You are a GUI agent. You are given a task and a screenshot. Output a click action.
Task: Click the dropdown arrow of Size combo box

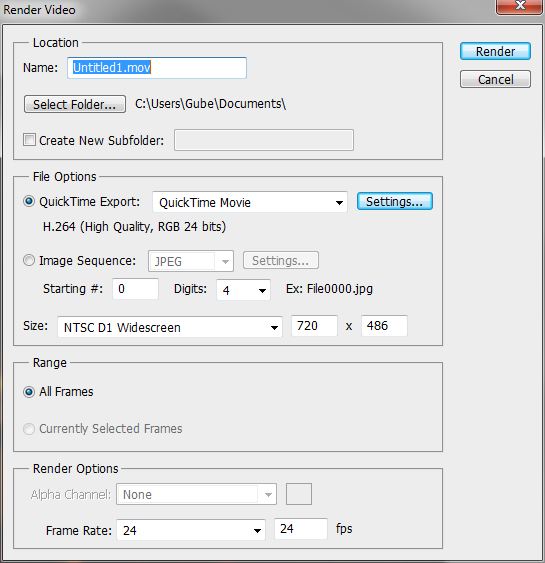pyautogui.click(x=274, y=327)
